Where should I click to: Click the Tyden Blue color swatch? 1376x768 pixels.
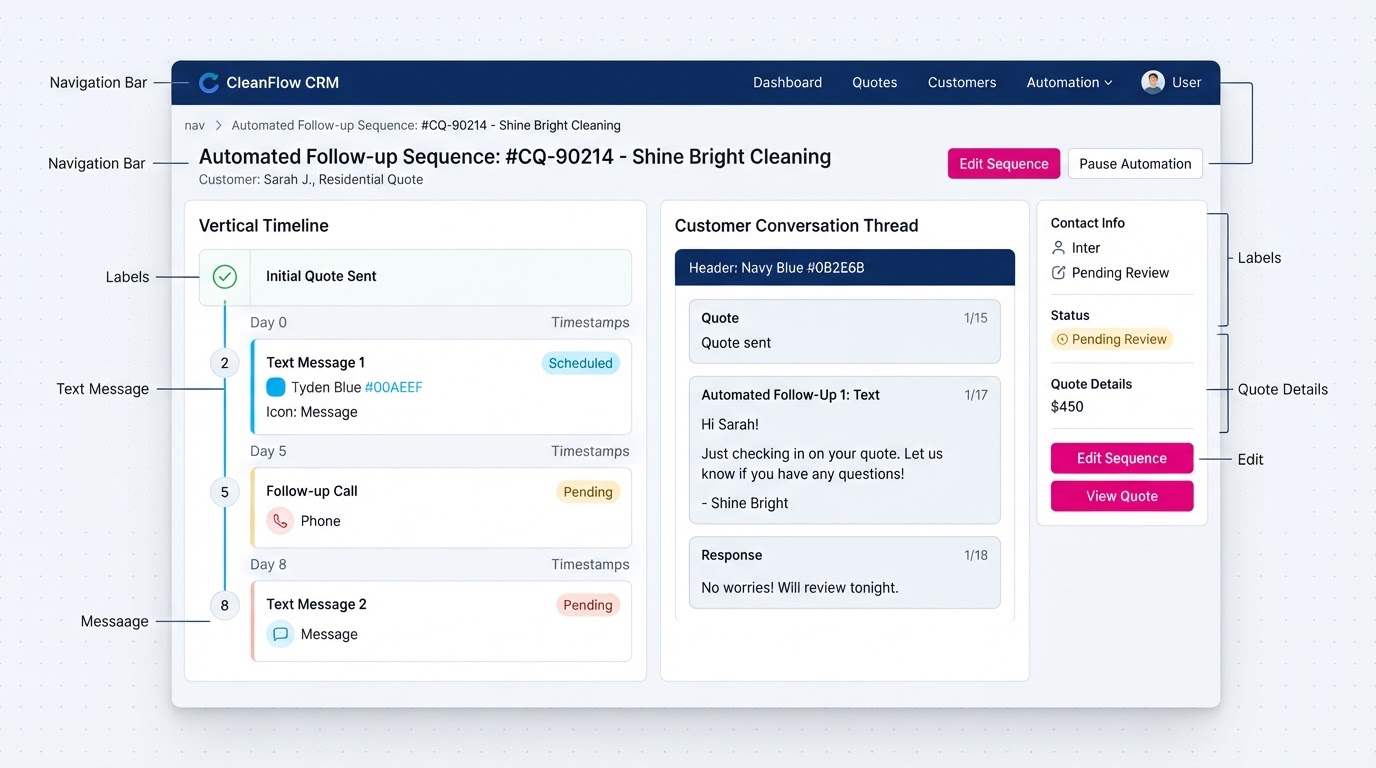pyautogui.click(x=276, y=388)
